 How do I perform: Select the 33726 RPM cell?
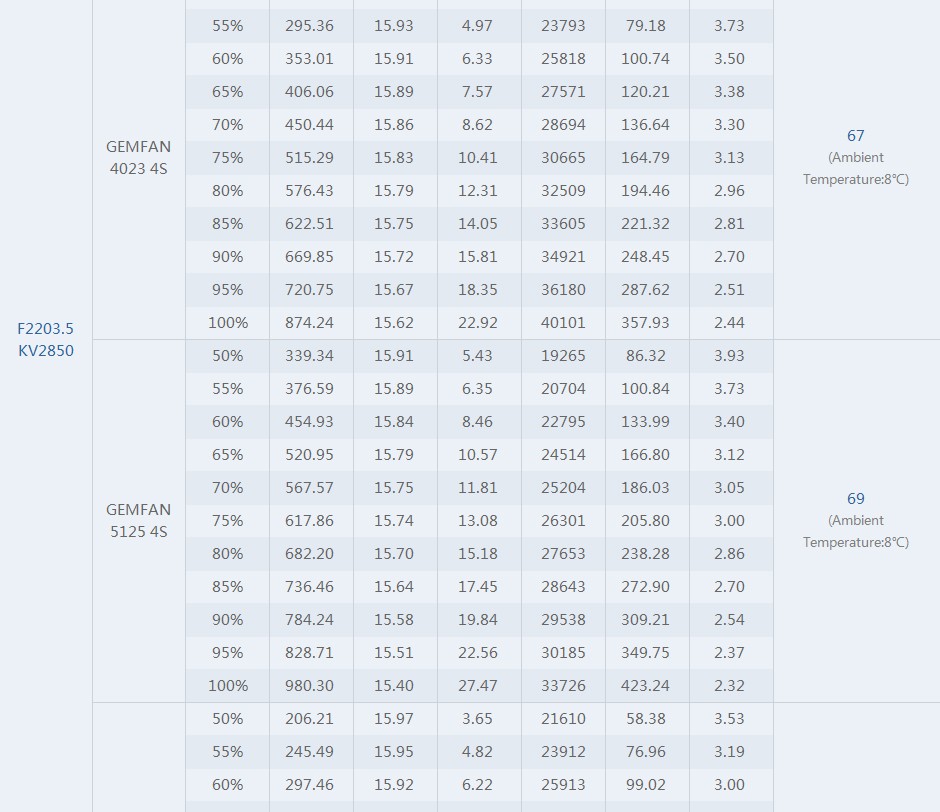coord(563,686)
